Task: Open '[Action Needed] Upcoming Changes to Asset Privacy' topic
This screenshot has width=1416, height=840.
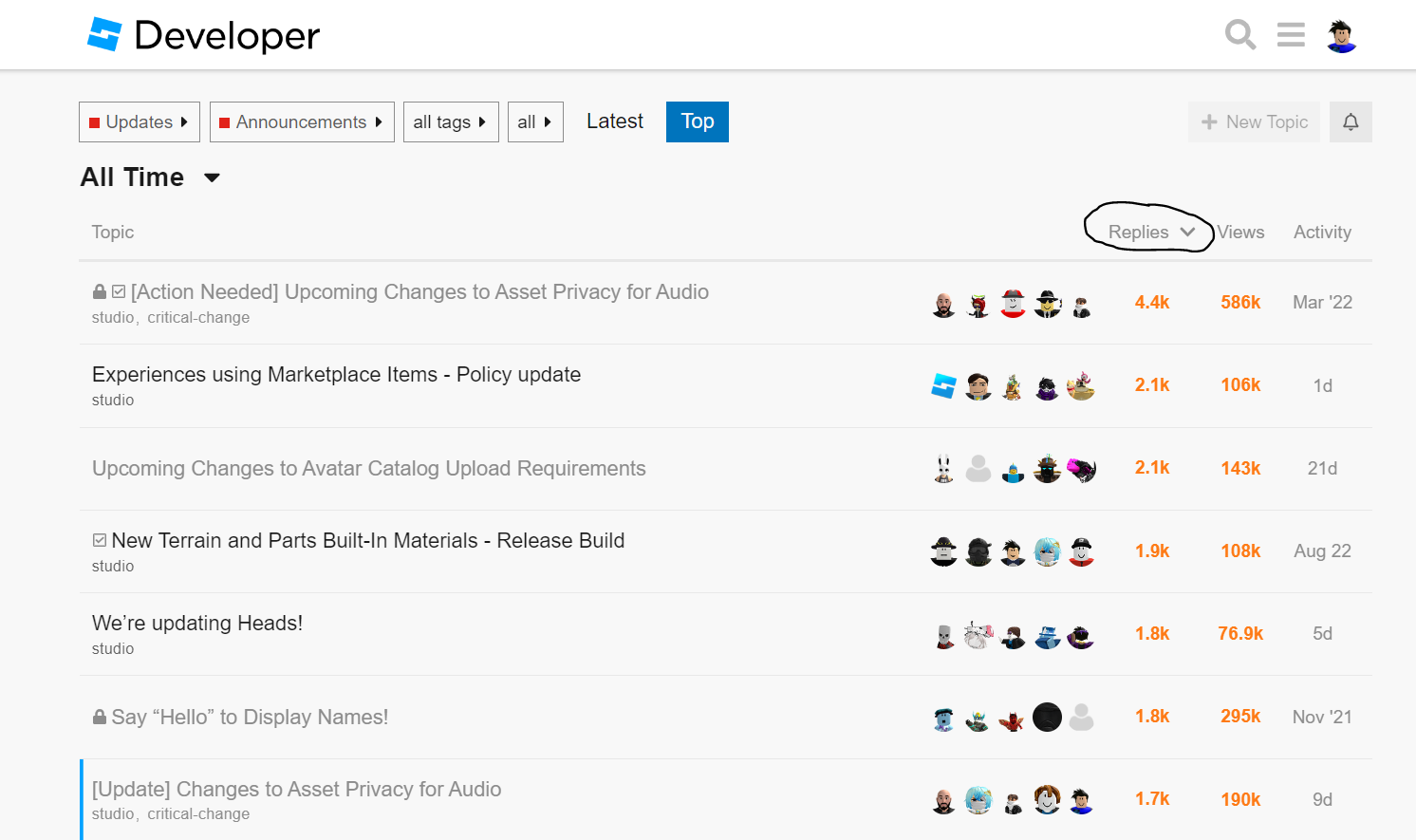Action: pyautogui.click(x=419, y=291)
